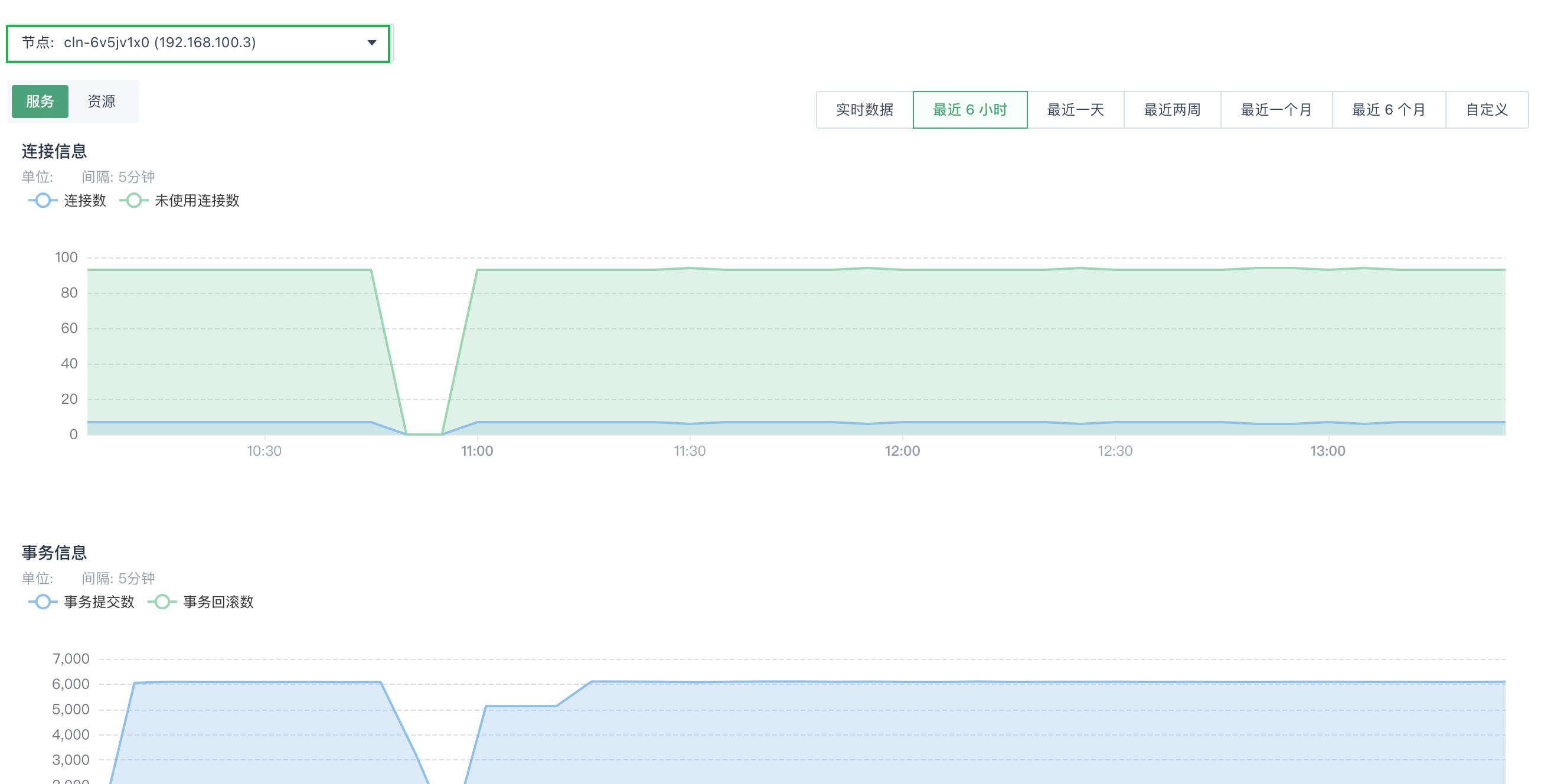
Task: Click the blue 事务提交数 legend marker icon
Action: pos(43,602)
